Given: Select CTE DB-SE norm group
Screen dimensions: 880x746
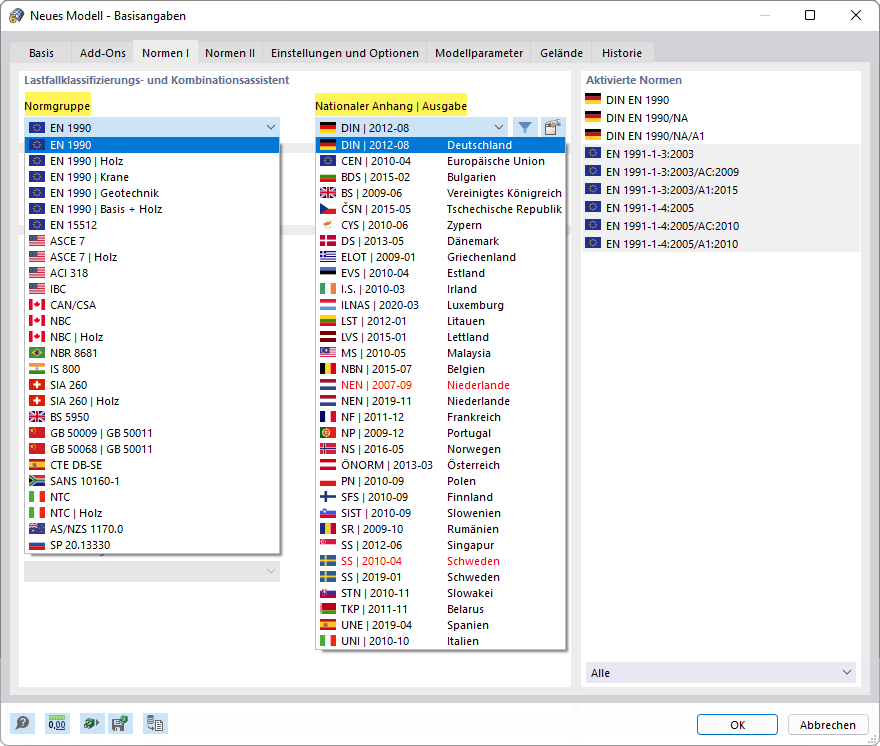Looking at the screenshot, I should [x=152, y=465].
